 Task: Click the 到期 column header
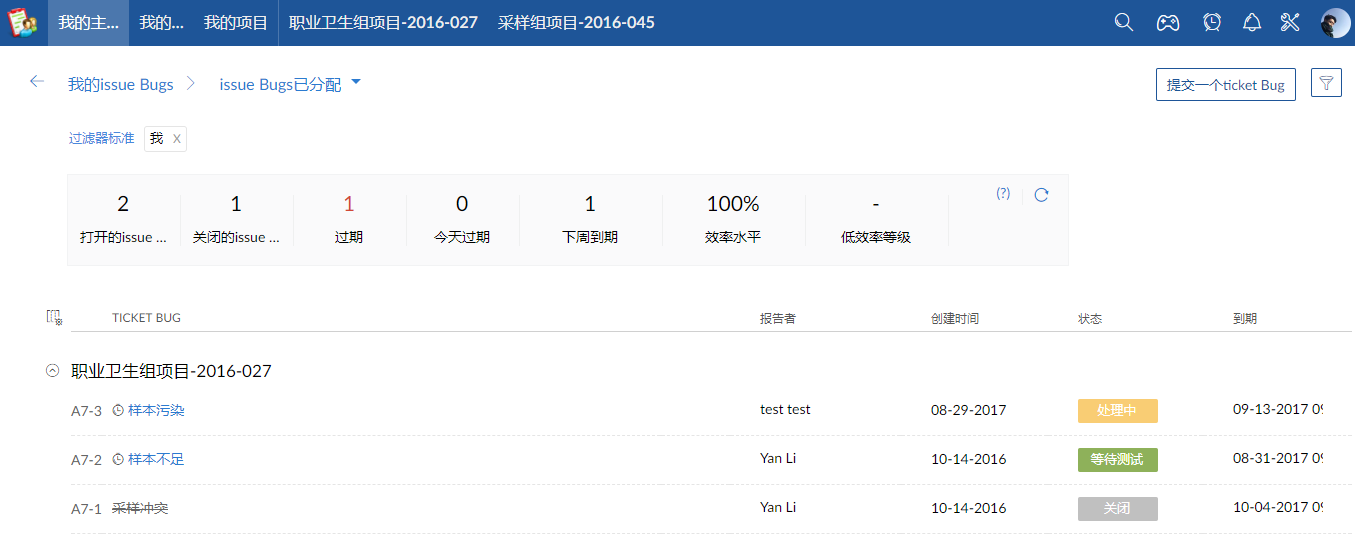[x=1245, y=318]
